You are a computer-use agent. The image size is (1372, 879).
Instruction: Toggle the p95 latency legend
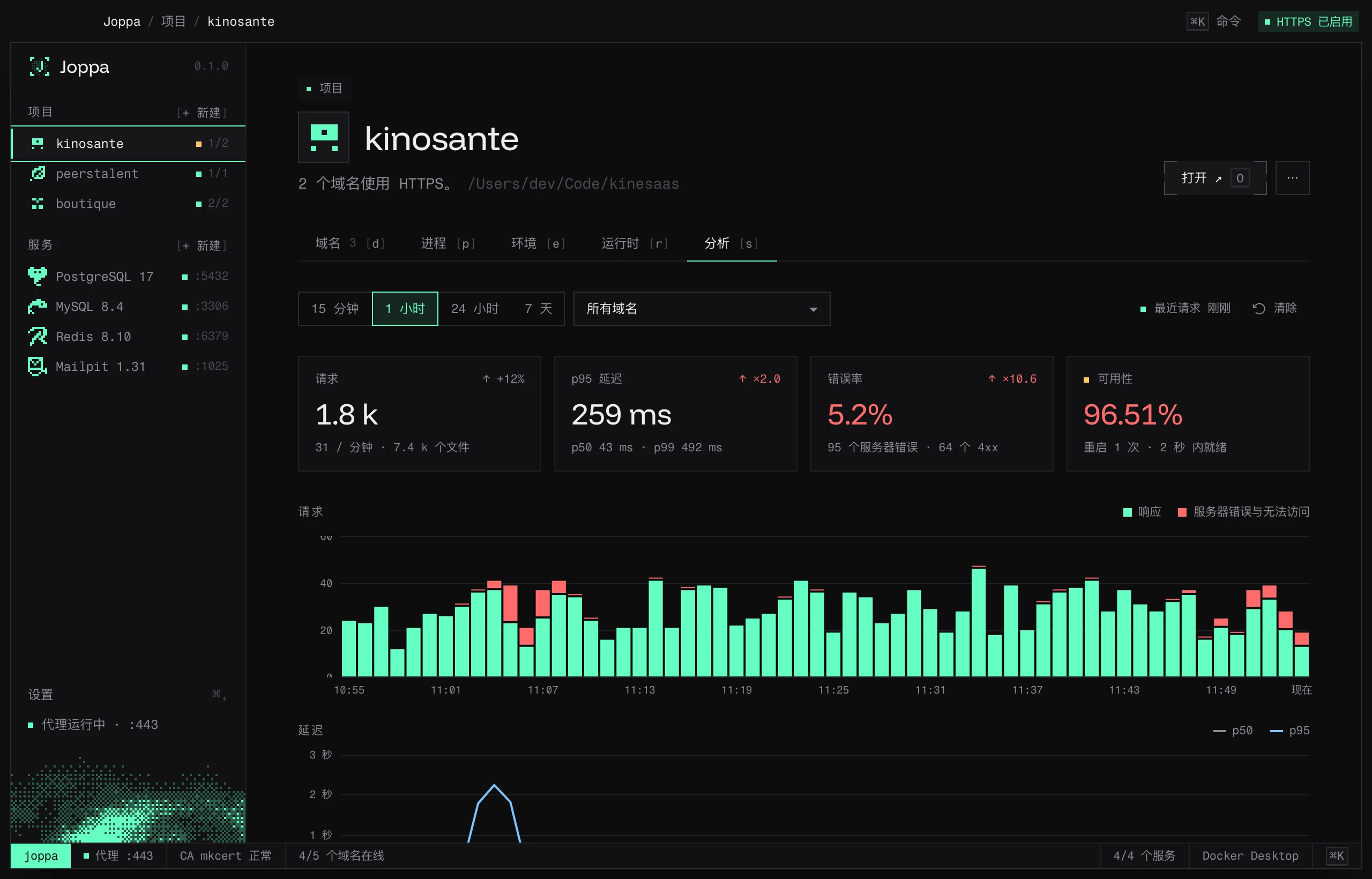coord(1290,731)
